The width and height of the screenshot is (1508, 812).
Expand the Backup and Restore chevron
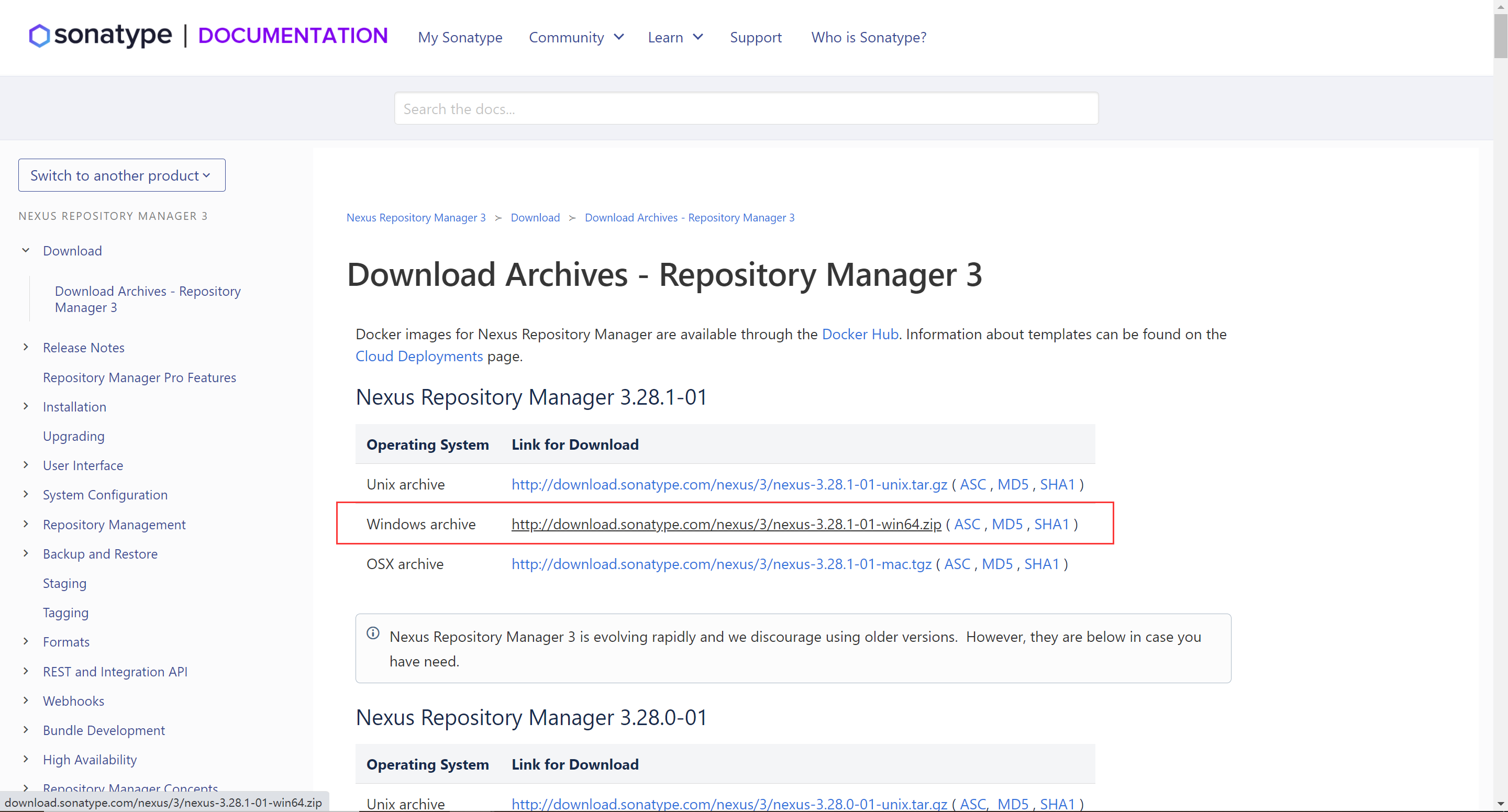26,553
